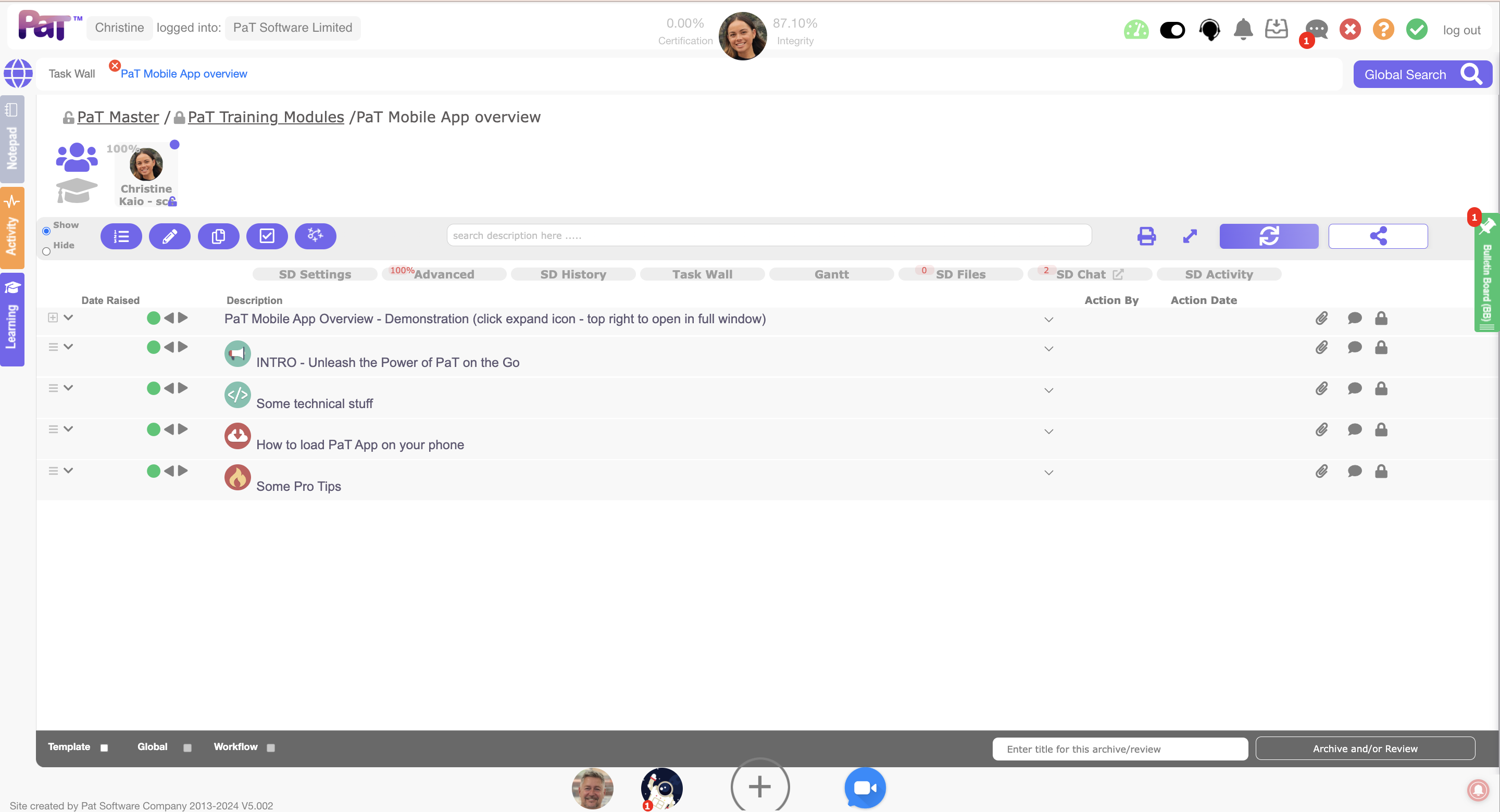Click the share icon button

click(x=1378, y=236)
